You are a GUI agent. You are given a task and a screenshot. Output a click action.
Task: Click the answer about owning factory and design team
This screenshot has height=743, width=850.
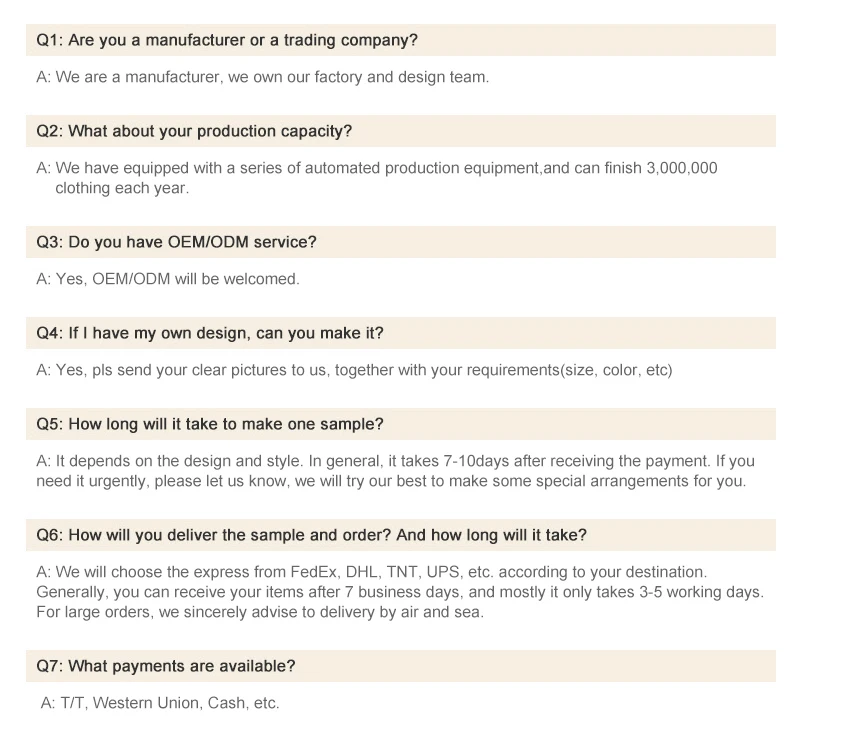tap(262, 77)
